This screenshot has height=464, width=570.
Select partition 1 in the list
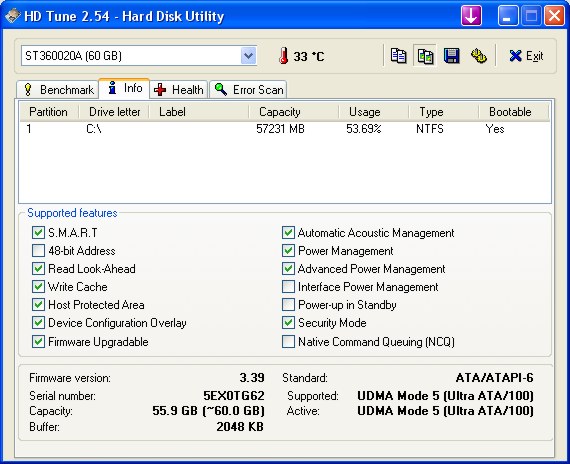coord(29,129)
